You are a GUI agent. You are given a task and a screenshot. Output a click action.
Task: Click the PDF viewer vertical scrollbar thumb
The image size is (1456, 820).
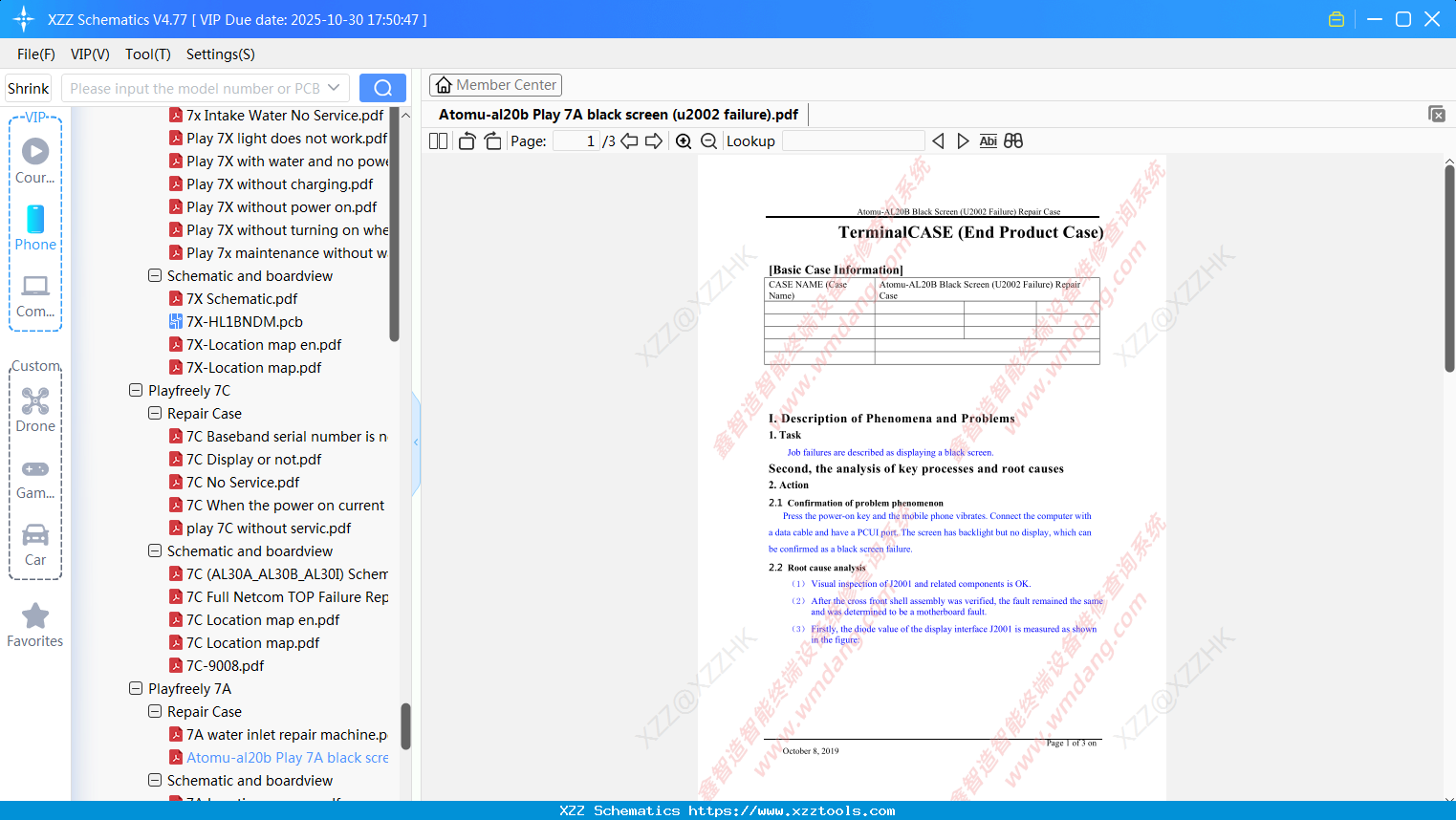click(1449, 268)
